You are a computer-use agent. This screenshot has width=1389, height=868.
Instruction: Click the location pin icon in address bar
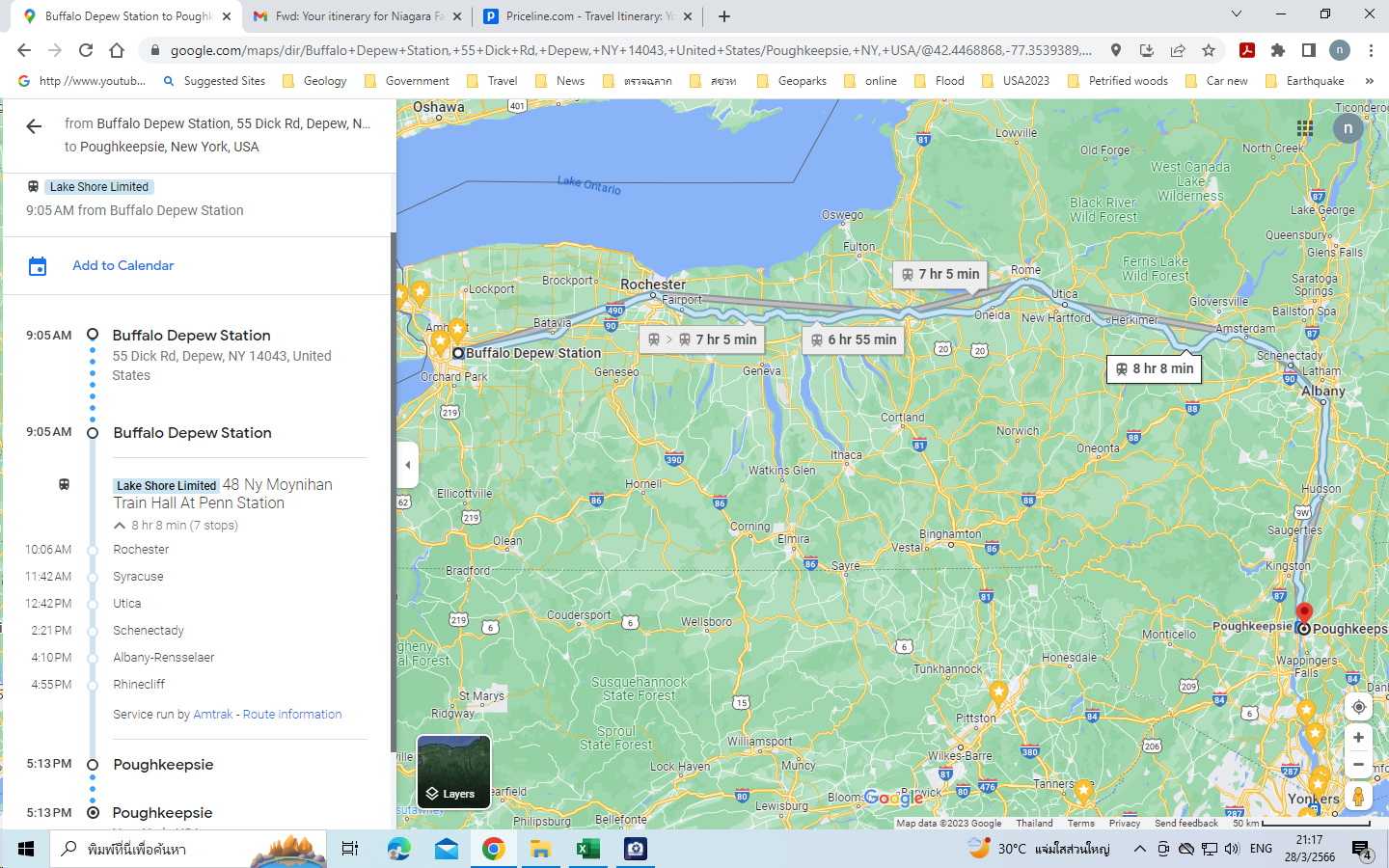click(1116, 50)
